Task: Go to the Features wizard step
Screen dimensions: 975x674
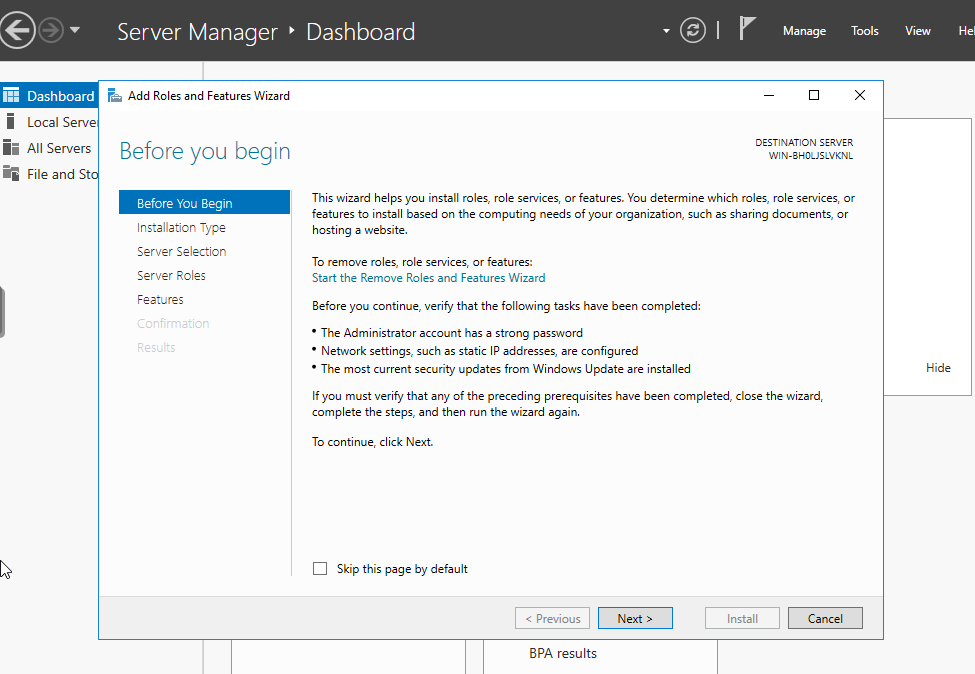Action: point(160,299)
